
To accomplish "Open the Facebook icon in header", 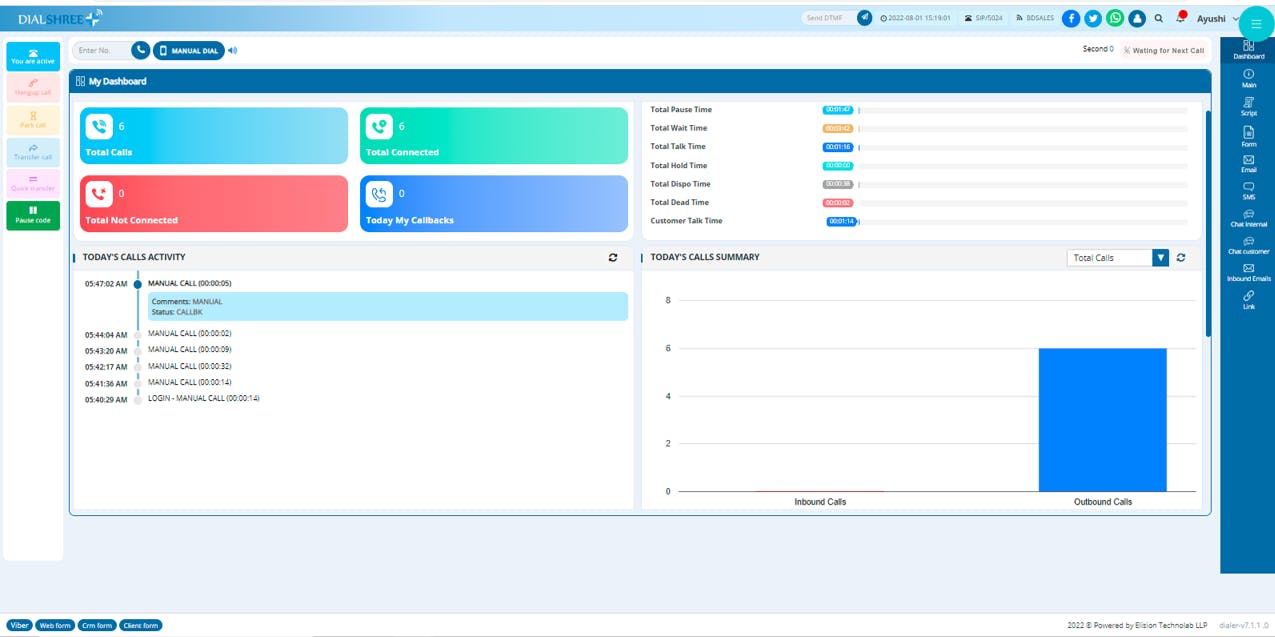I will pos(1071,18).
